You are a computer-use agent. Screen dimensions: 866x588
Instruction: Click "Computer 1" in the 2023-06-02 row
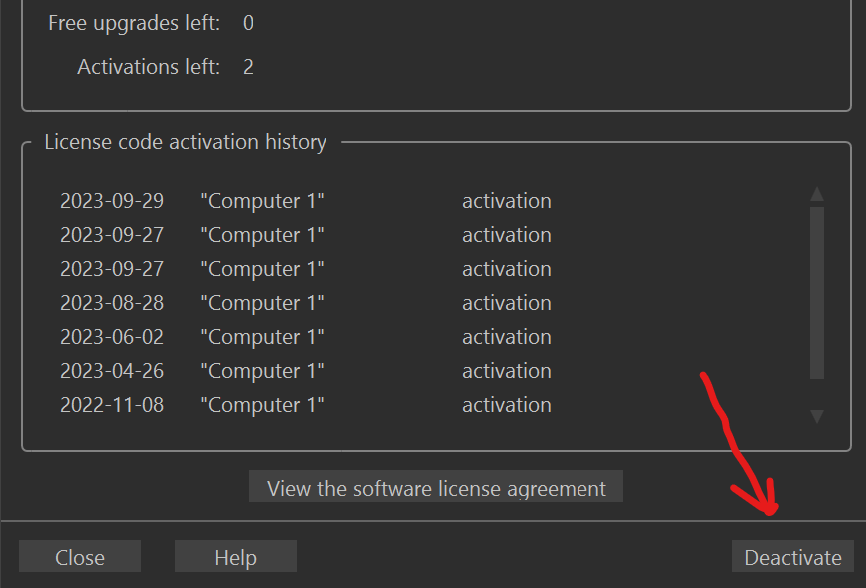coord(262,337)
